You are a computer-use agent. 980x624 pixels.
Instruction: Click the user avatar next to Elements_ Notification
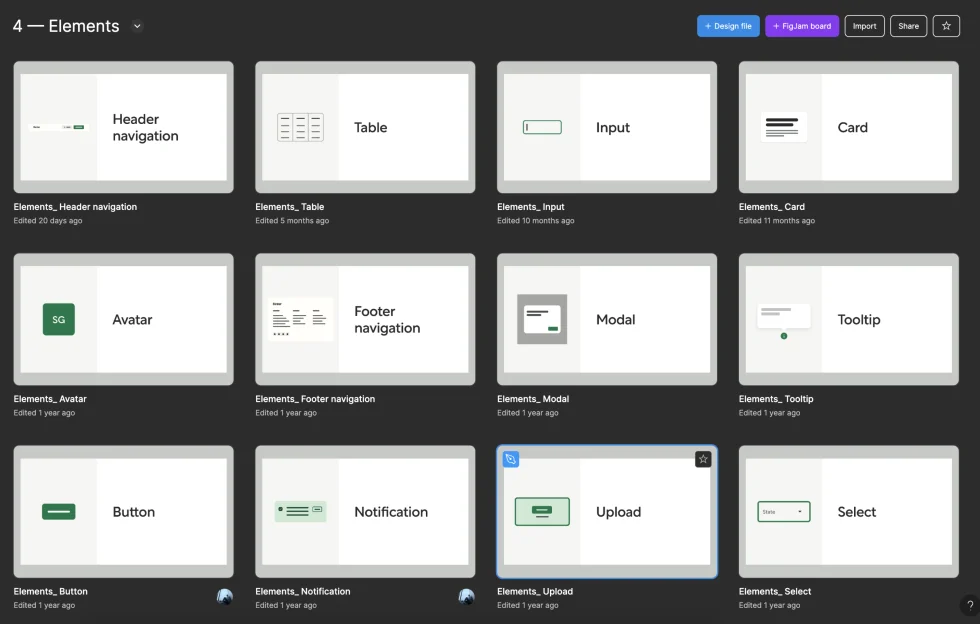pyautogui.click(x=466, y=596)
